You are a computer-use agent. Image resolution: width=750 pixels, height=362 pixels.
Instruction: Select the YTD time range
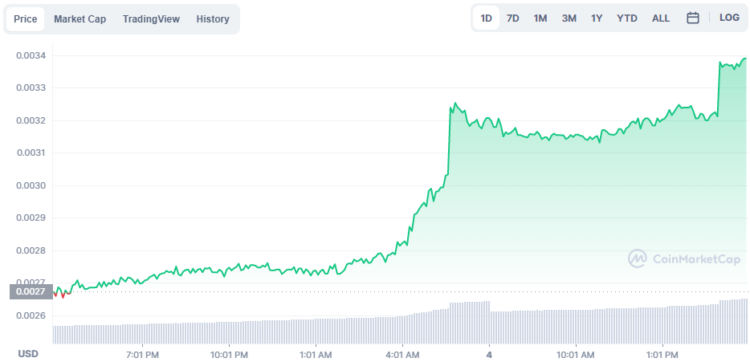click(627, 19)
